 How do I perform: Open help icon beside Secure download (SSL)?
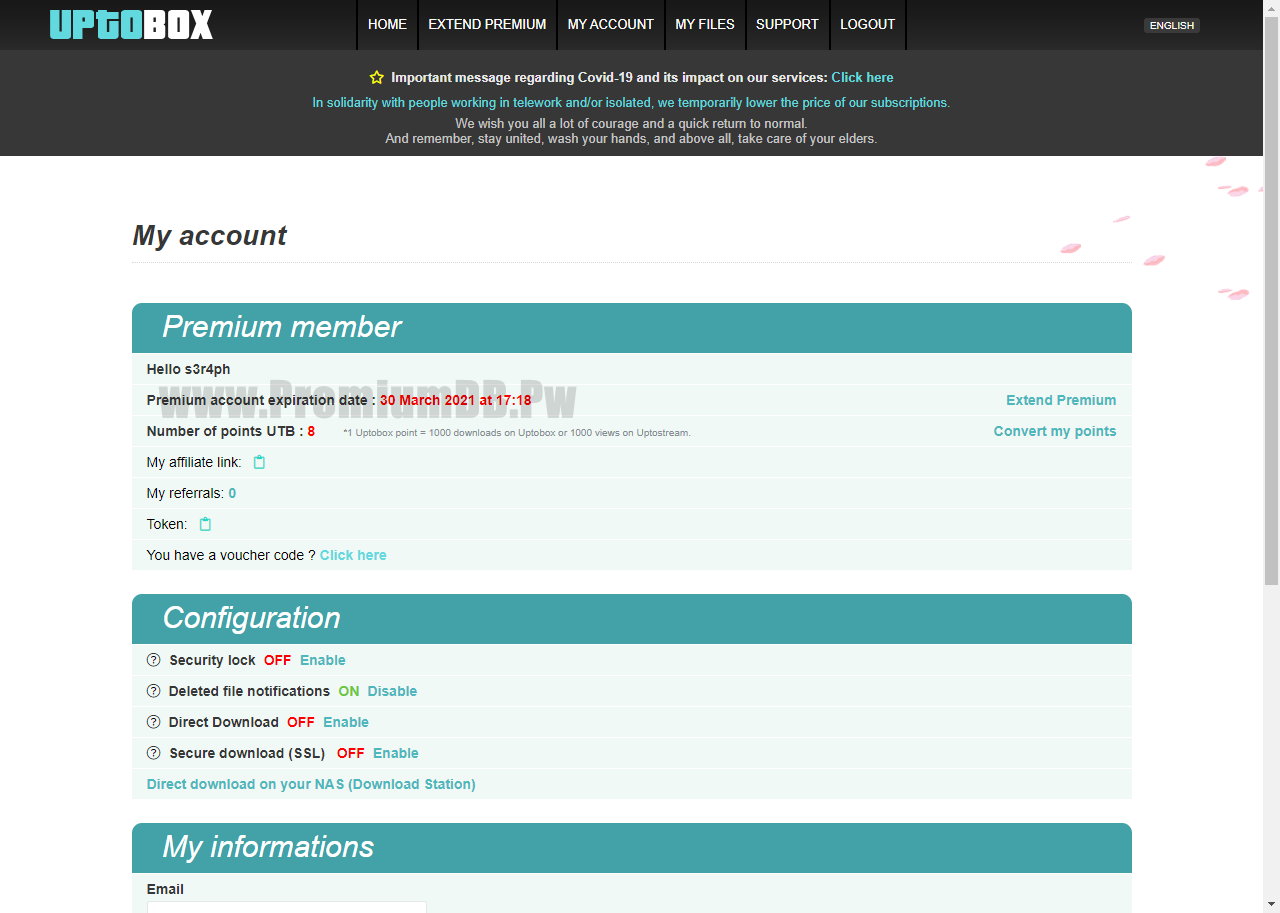[x=153, y=753]
